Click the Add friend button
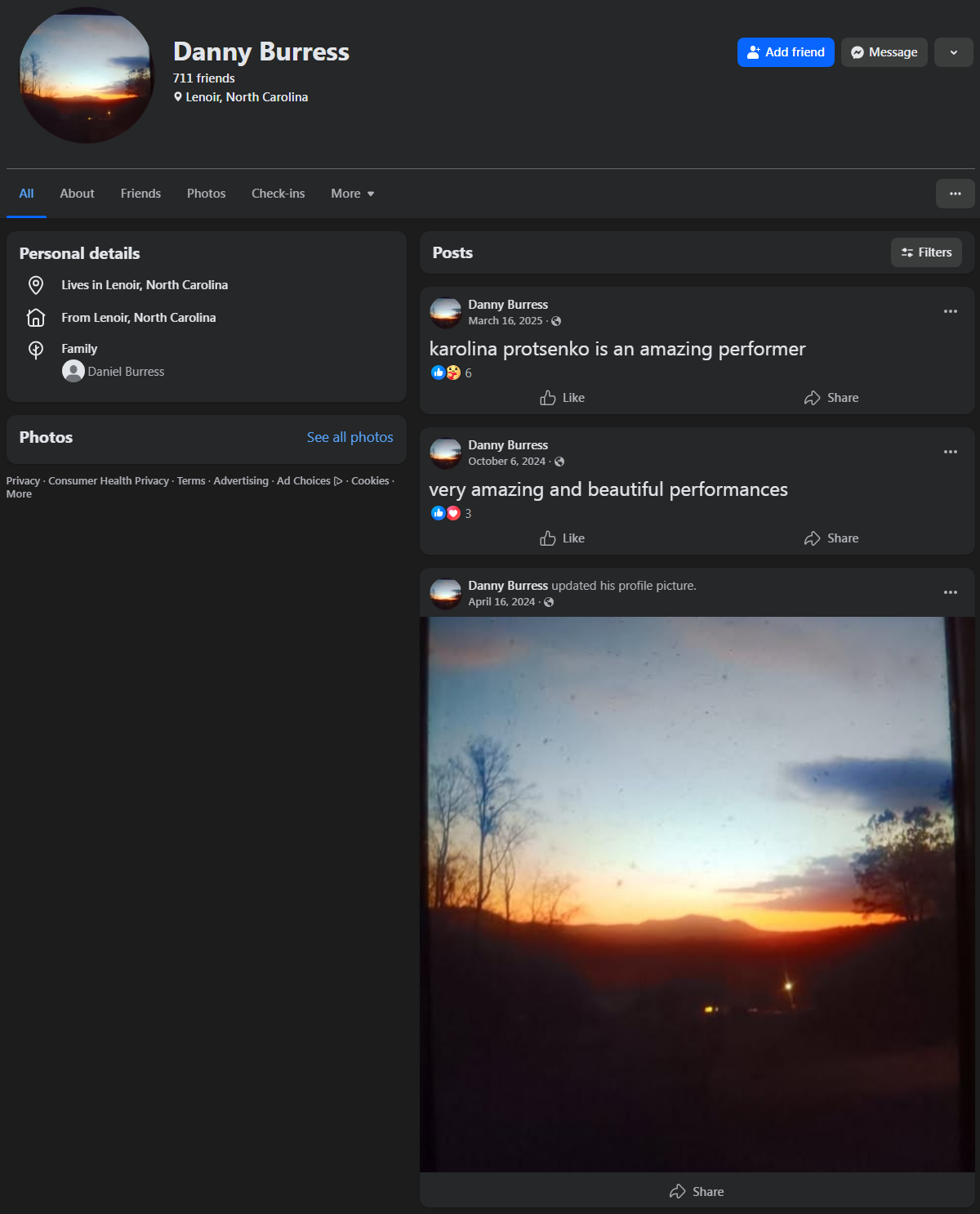 786,52
